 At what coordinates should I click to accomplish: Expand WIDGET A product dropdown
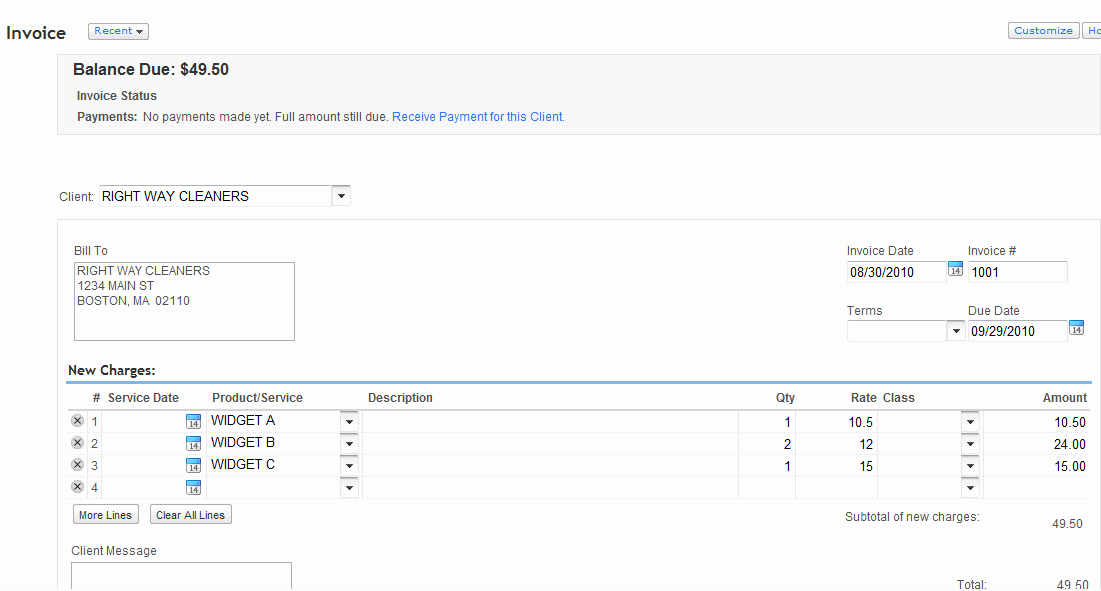coord(349,423)
